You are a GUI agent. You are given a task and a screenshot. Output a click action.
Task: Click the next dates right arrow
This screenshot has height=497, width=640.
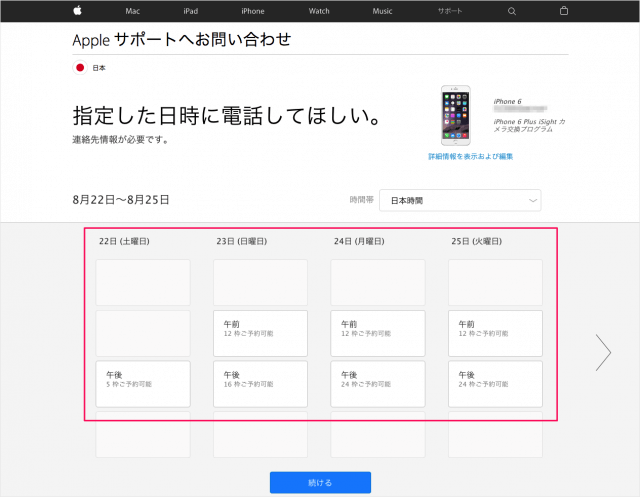(x=603, y=352)
